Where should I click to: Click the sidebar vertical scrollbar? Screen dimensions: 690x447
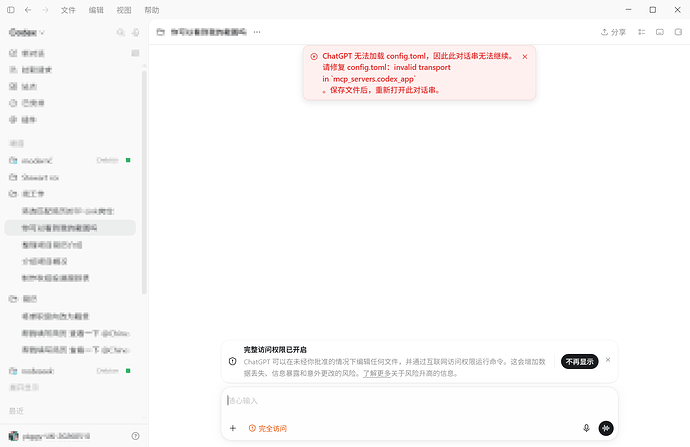tap(144, 183)
